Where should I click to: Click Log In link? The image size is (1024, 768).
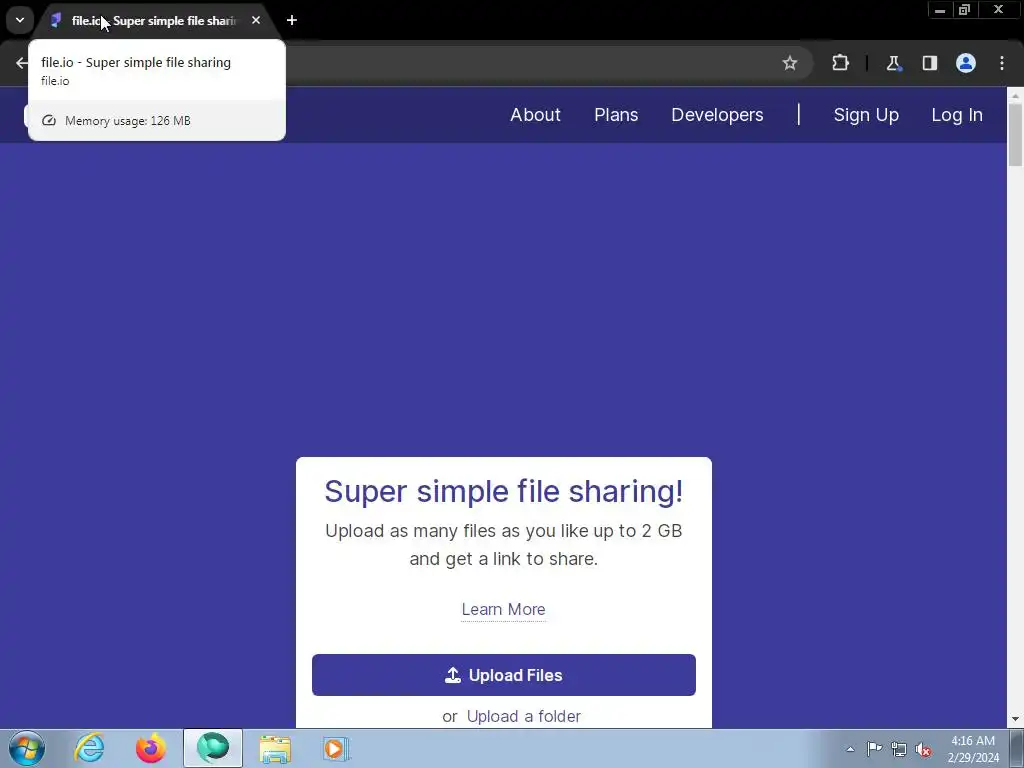pos(957,115)
